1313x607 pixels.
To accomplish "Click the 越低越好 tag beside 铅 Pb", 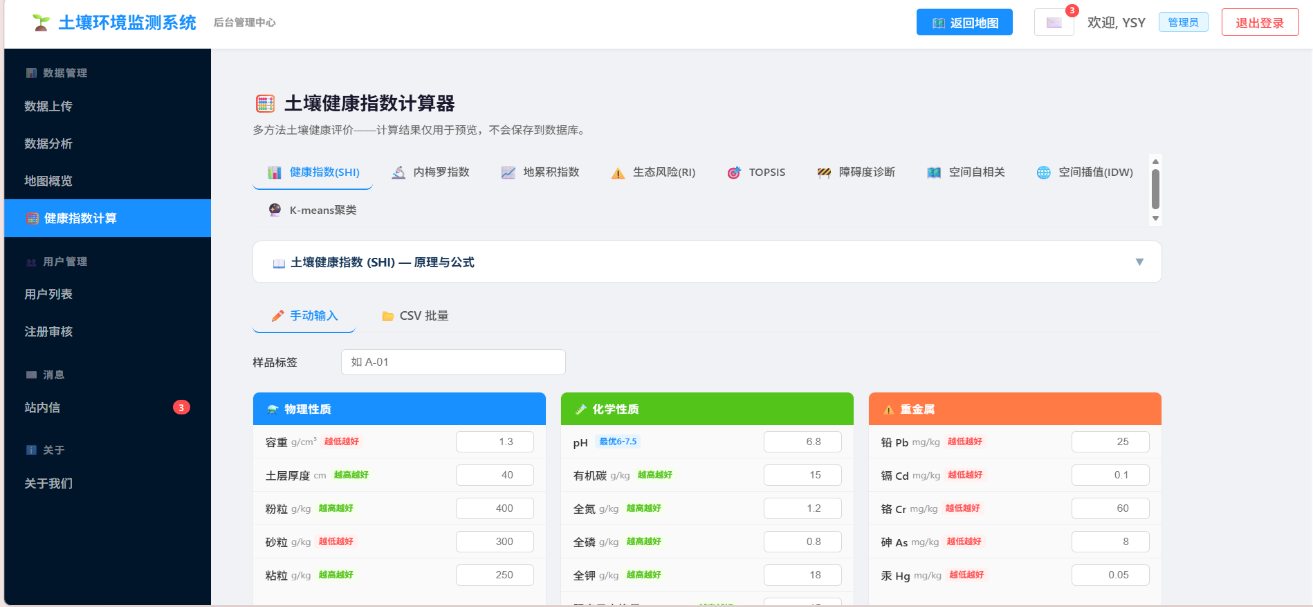I will (x=965, y=442).
